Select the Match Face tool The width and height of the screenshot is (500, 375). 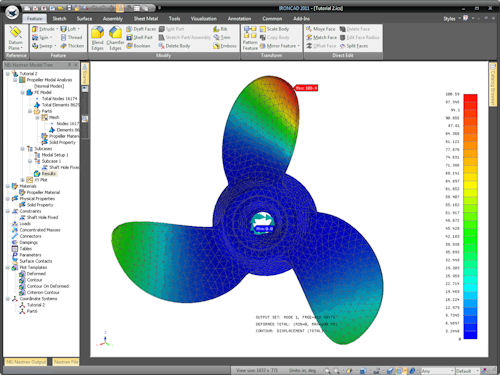point(321,37)
